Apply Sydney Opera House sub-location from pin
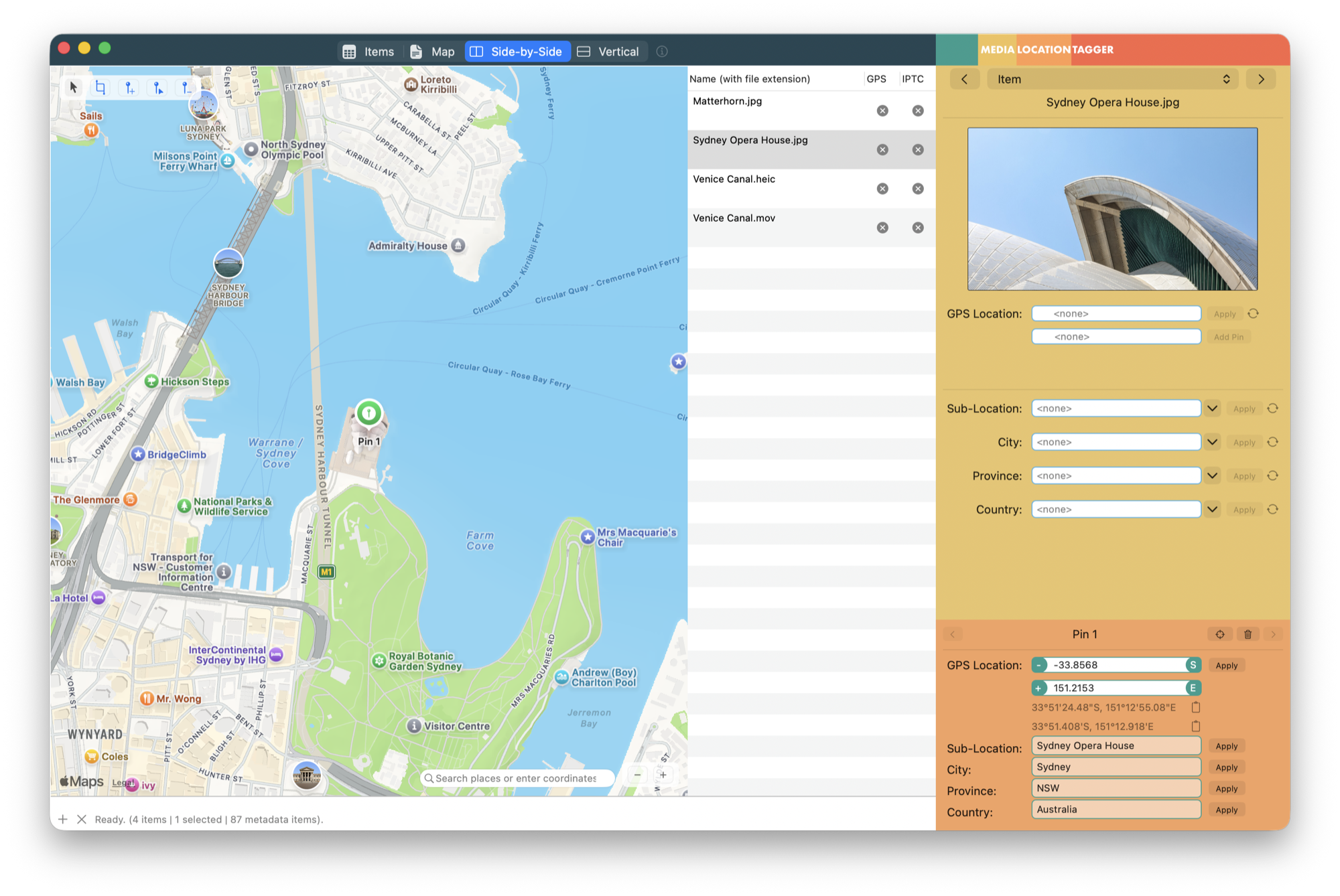1340x896 pixels. point(1227,746)
